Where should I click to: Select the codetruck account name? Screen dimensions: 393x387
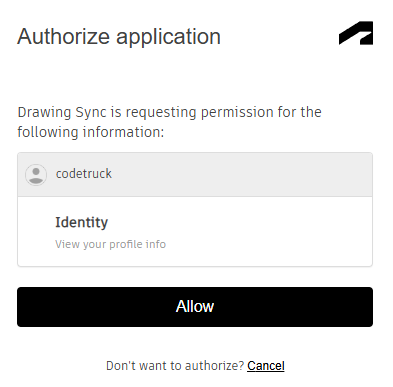[x=84, y=174]
